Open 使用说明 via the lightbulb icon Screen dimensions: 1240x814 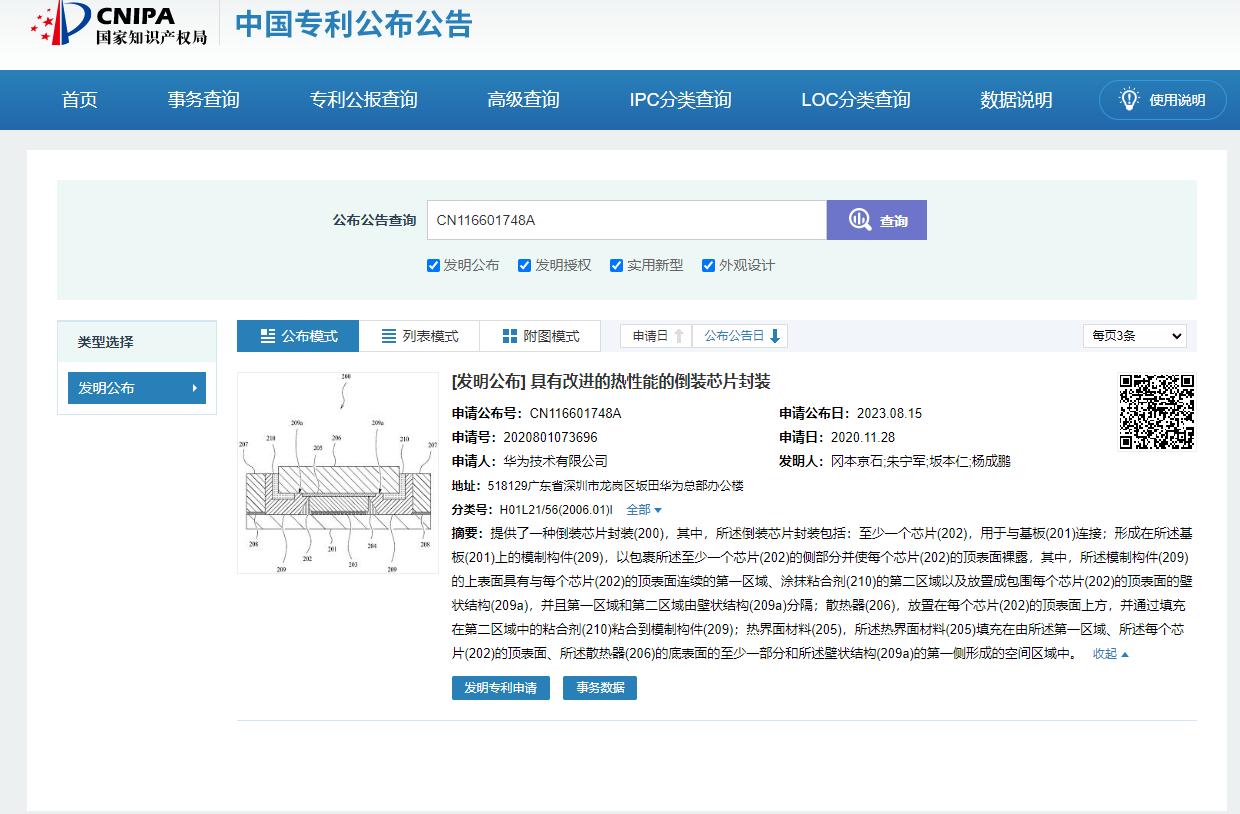[1129, 100]
